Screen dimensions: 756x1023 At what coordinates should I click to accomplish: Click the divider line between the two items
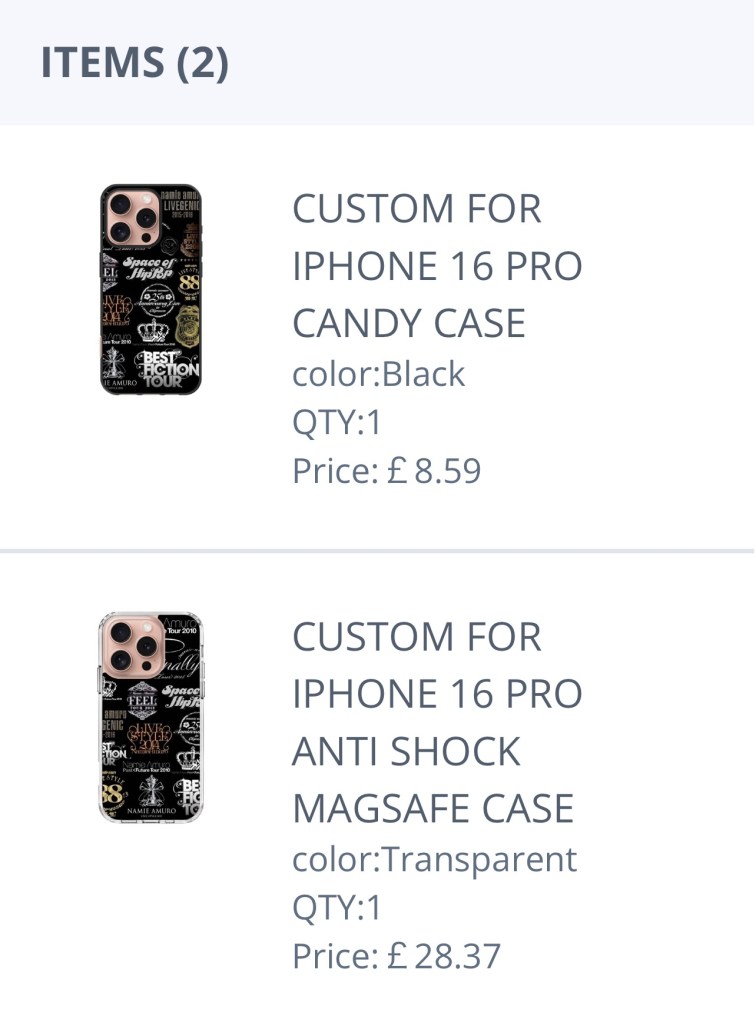378,551
